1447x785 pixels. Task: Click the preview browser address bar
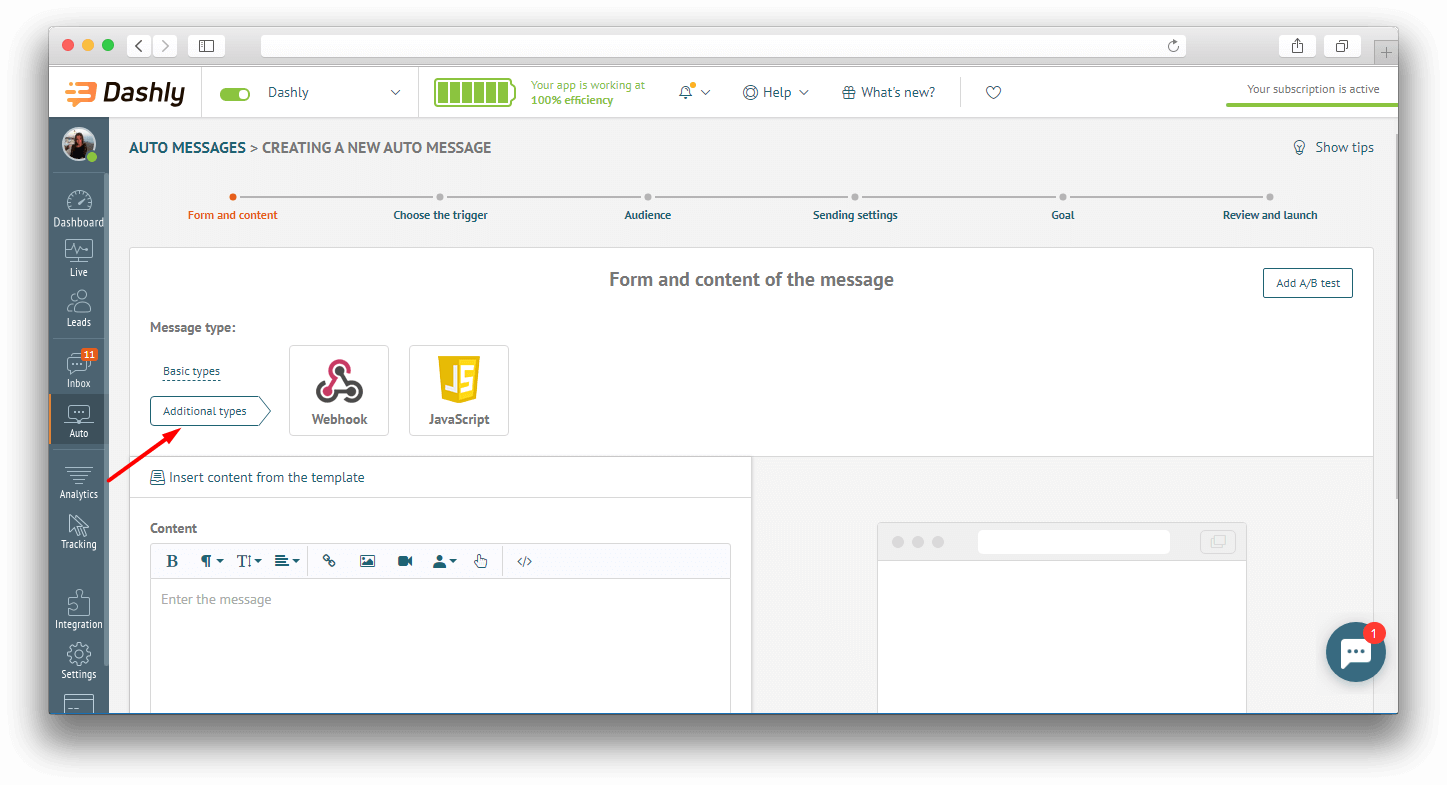[x=1073, y=542]
